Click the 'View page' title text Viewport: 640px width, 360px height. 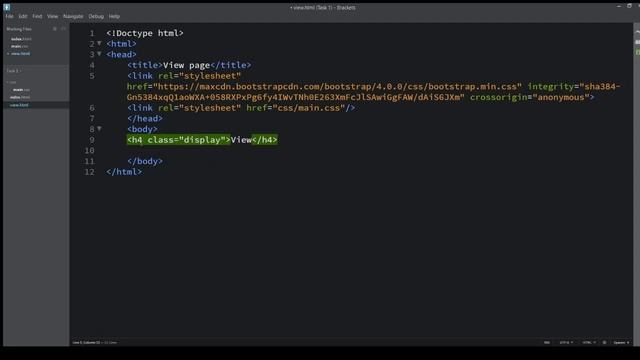click(186, 65)
